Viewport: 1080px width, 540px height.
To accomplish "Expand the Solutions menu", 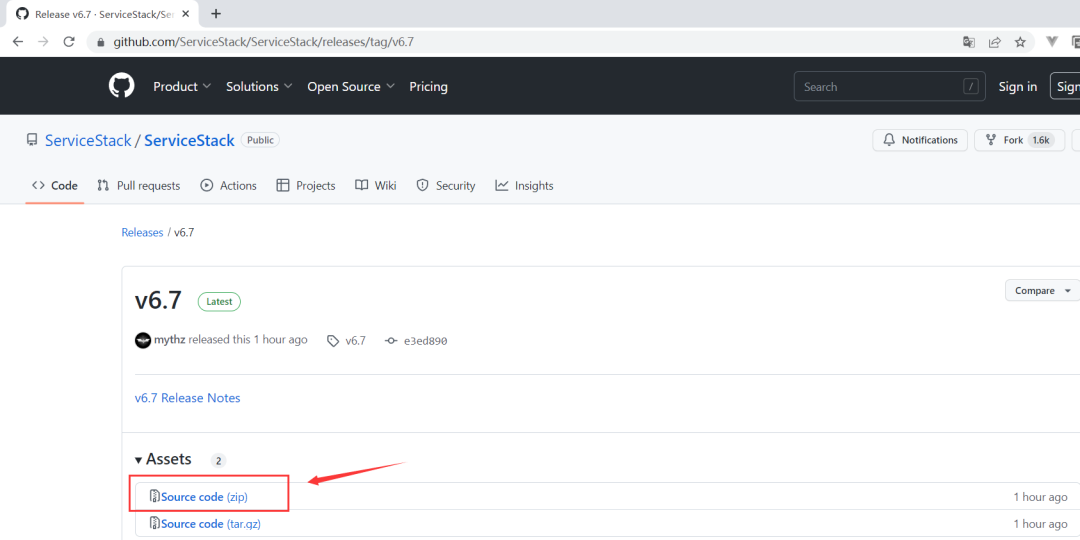I will 259,87.
